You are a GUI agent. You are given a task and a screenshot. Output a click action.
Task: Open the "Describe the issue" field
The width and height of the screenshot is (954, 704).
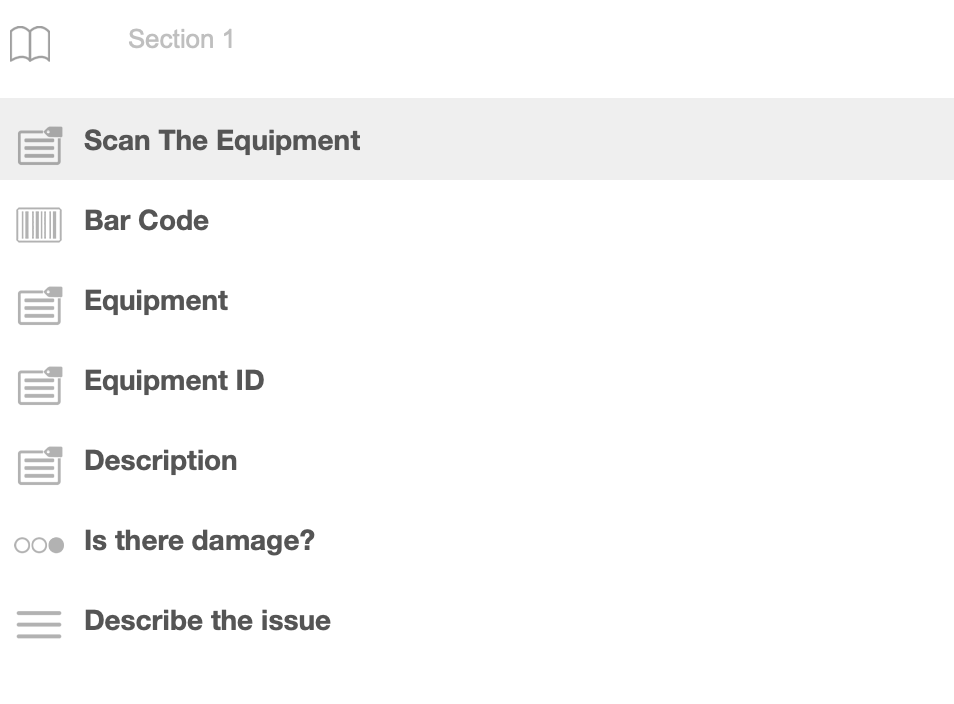tap(207, 620)
